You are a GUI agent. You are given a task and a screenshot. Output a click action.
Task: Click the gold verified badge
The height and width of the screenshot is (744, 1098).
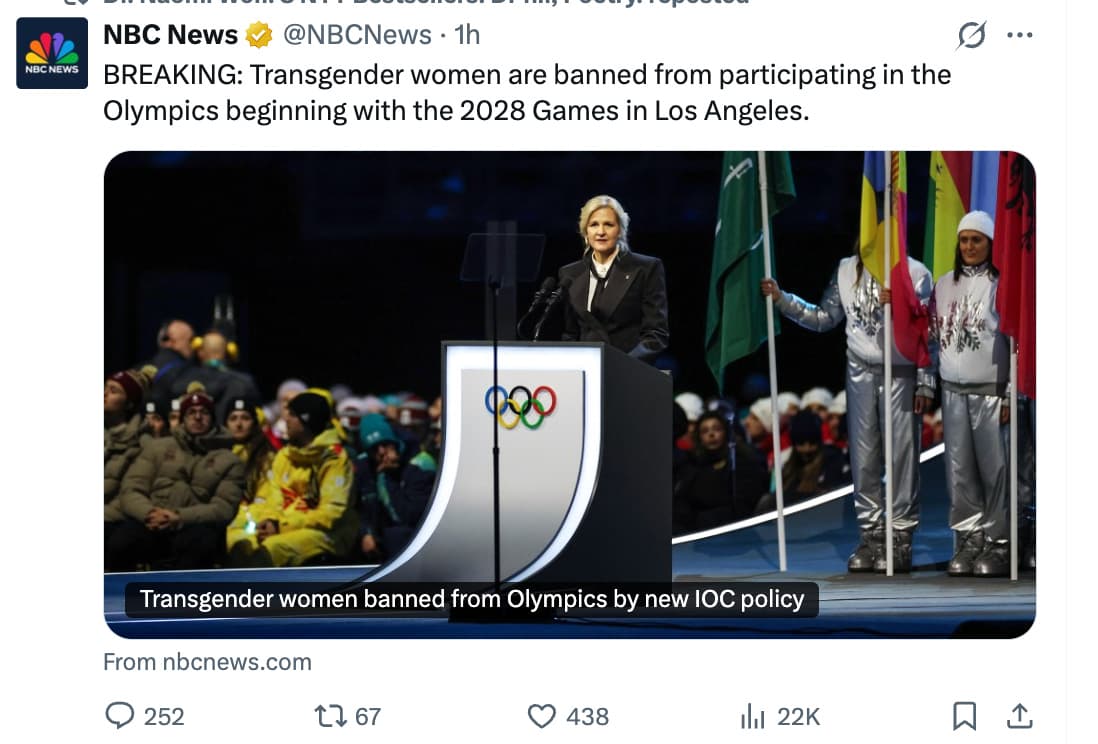[259, 36]
